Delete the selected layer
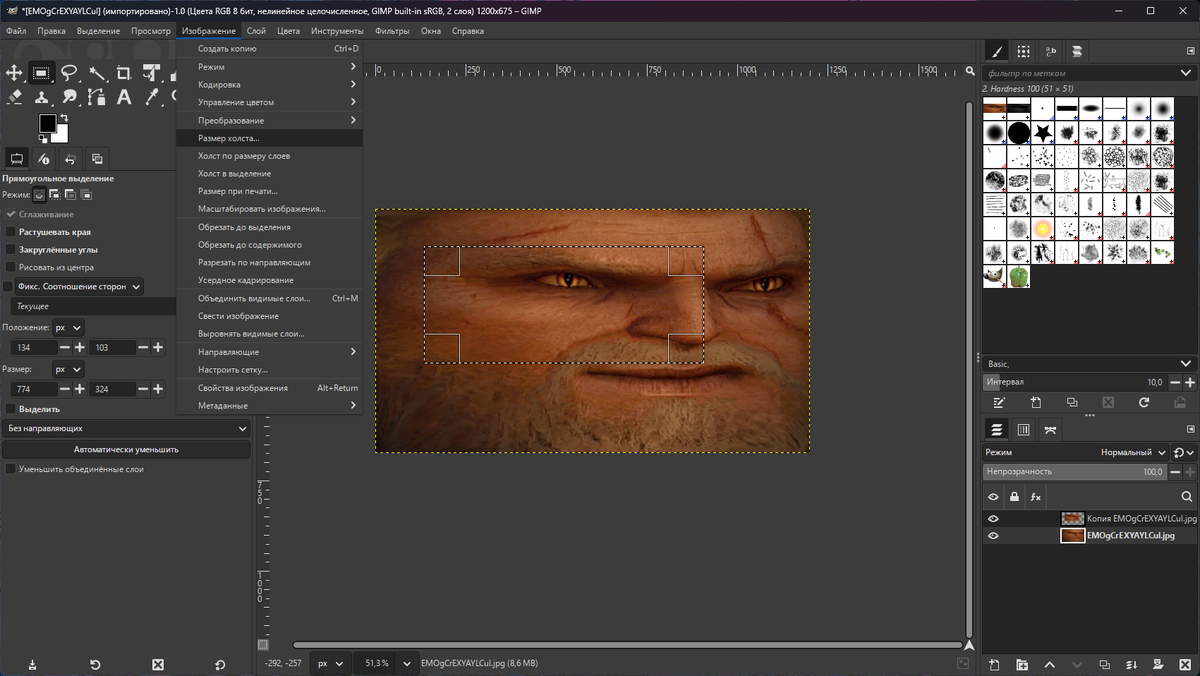The width and height of the screenshot is (1200, 676). pyautogui.click(x=1187, y=664)
